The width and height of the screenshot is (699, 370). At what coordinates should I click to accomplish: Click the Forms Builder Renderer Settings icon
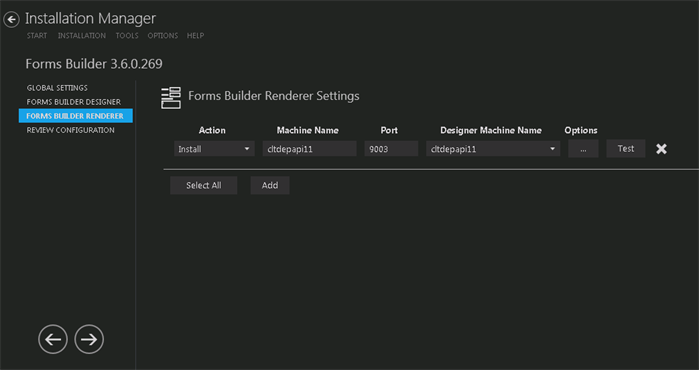point(171,98)
